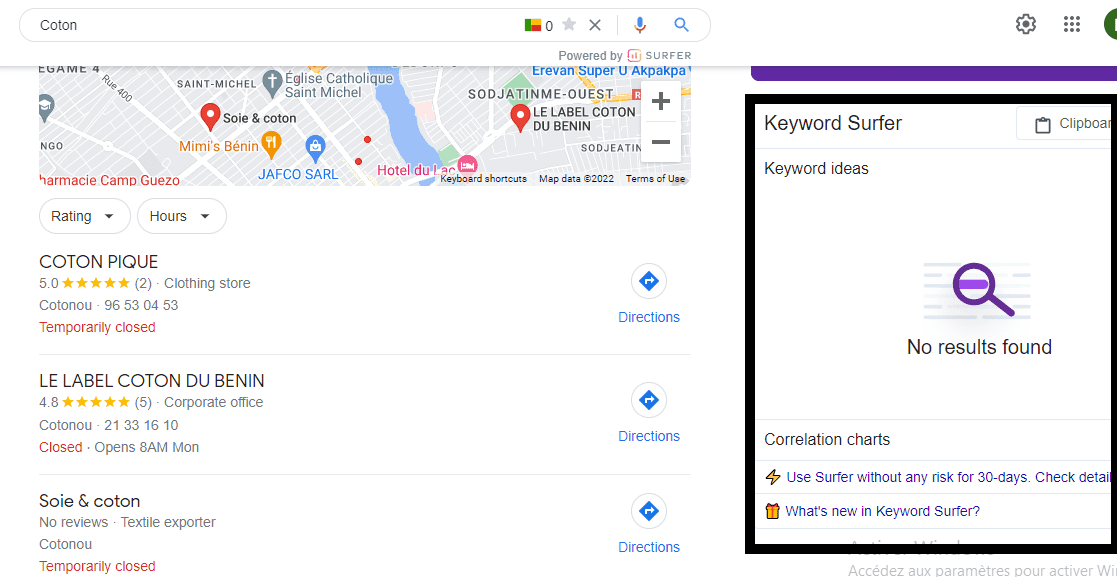Clear the search query with X
This screenshot has width=1117, height=577.
pos(595,26)
